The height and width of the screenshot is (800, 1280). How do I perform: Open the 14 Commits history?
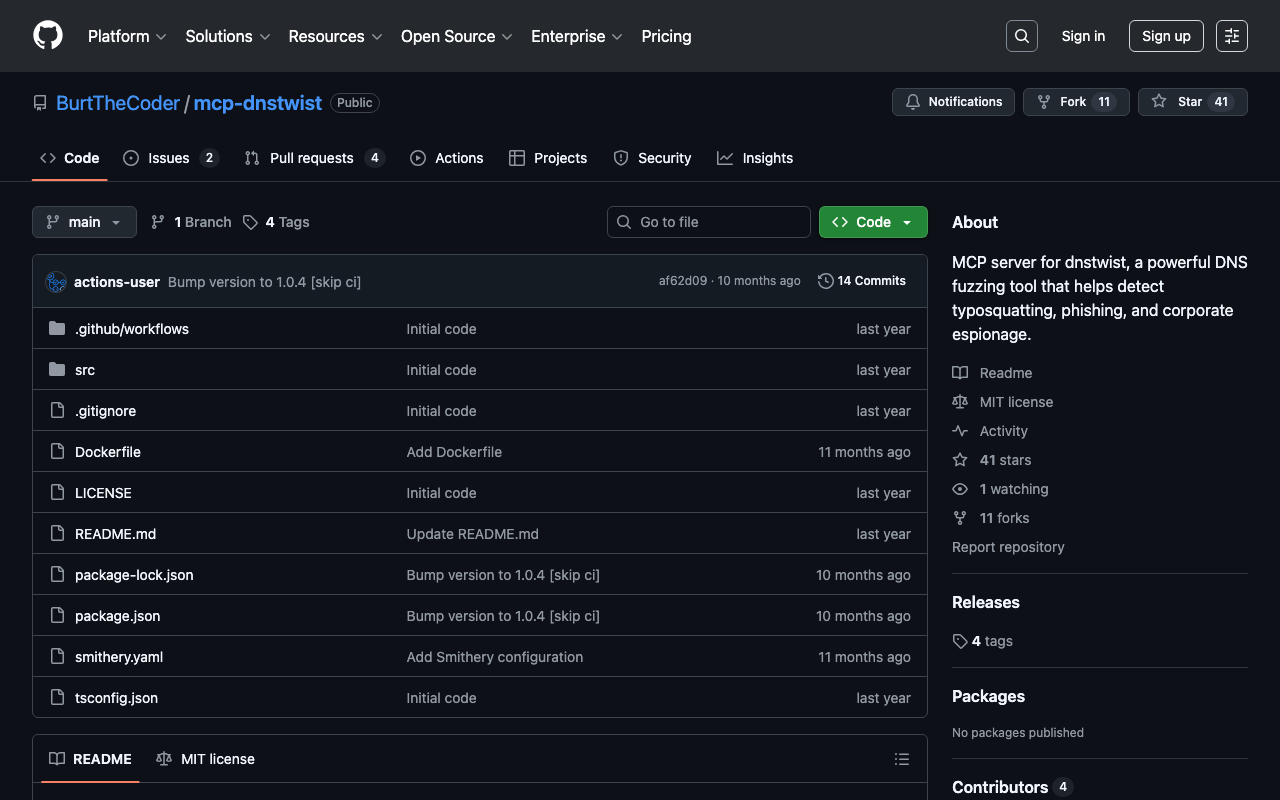861,281
